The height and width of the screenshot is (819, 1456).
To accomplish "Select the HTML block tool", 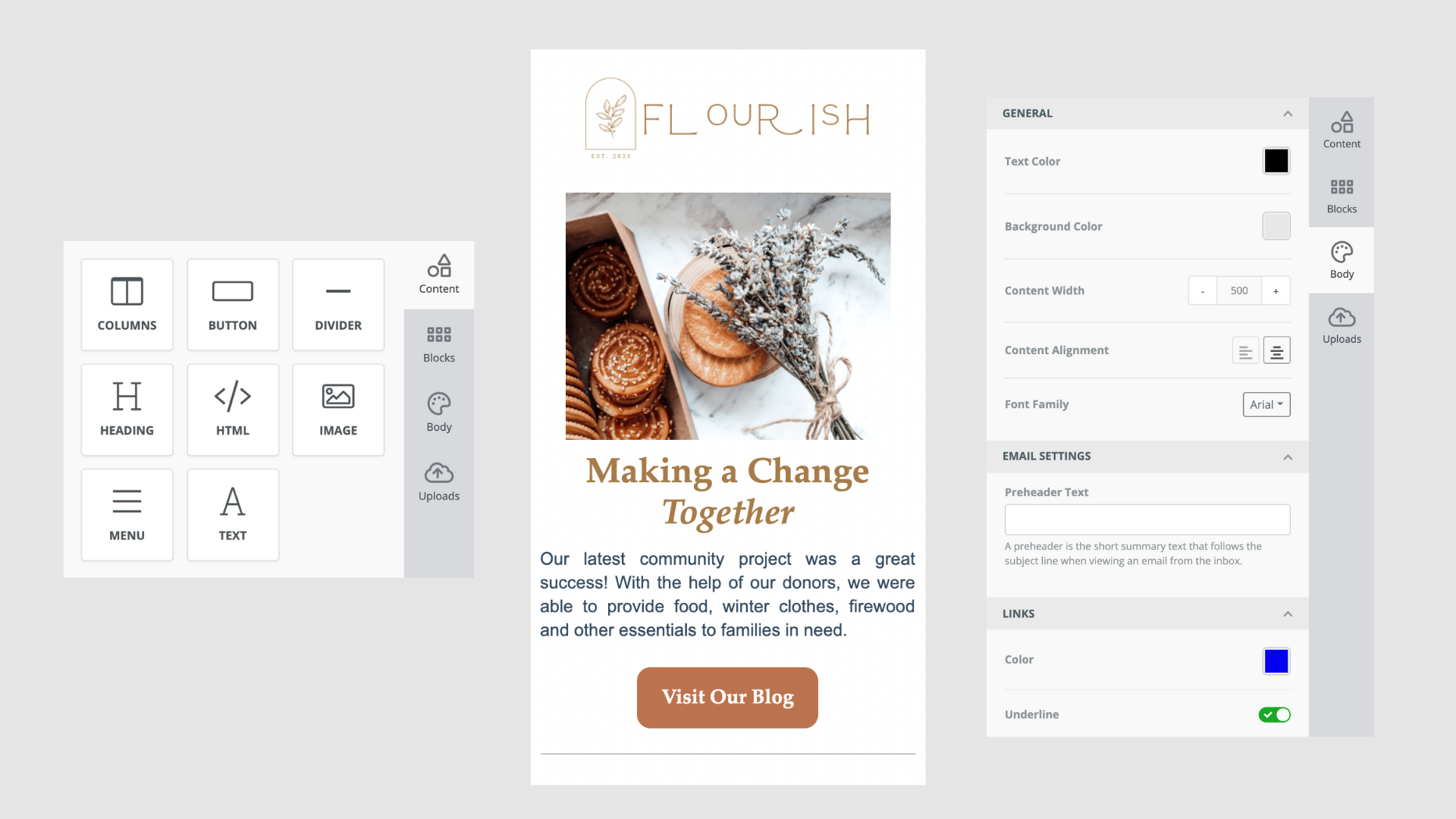I will [232, 409].
